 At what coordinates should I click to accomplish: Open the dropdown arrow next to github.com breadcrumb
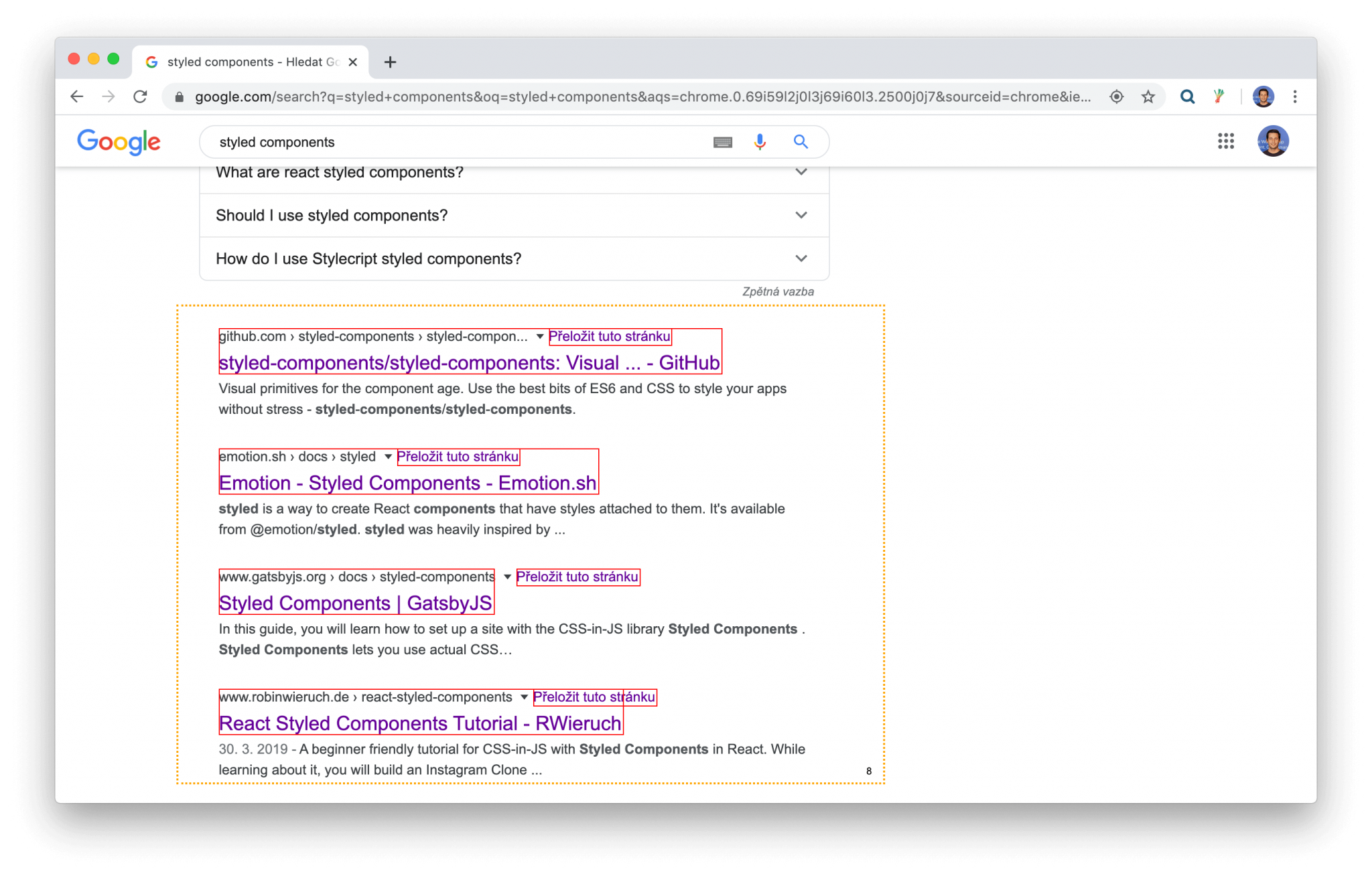pos(540,337)
